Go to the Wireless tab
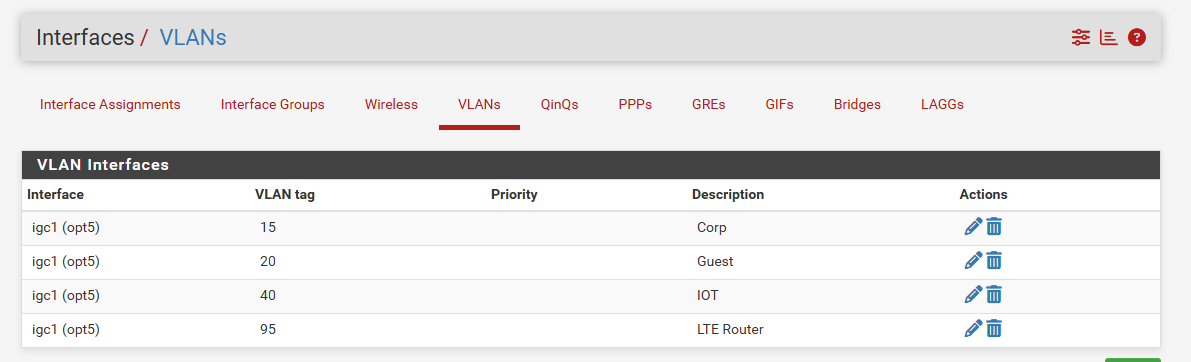 (x=391, y=105)
